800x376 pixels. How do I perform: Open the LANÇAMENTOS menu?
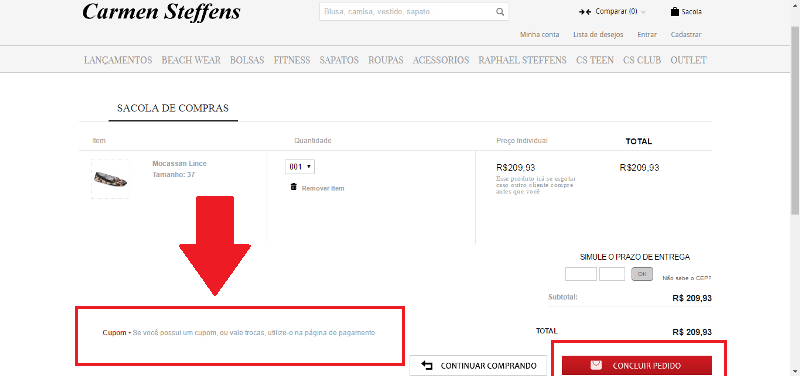118,60
